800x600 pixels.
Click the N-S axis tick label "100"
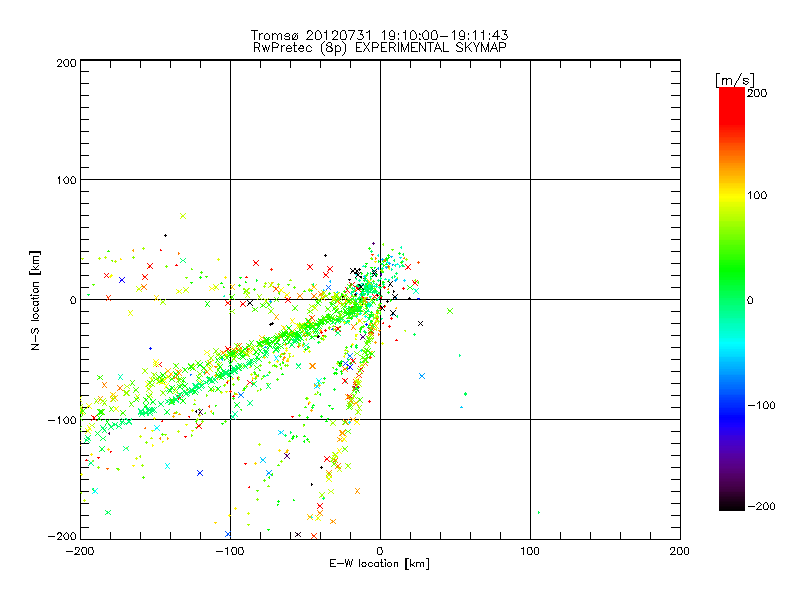pos(66,180)
